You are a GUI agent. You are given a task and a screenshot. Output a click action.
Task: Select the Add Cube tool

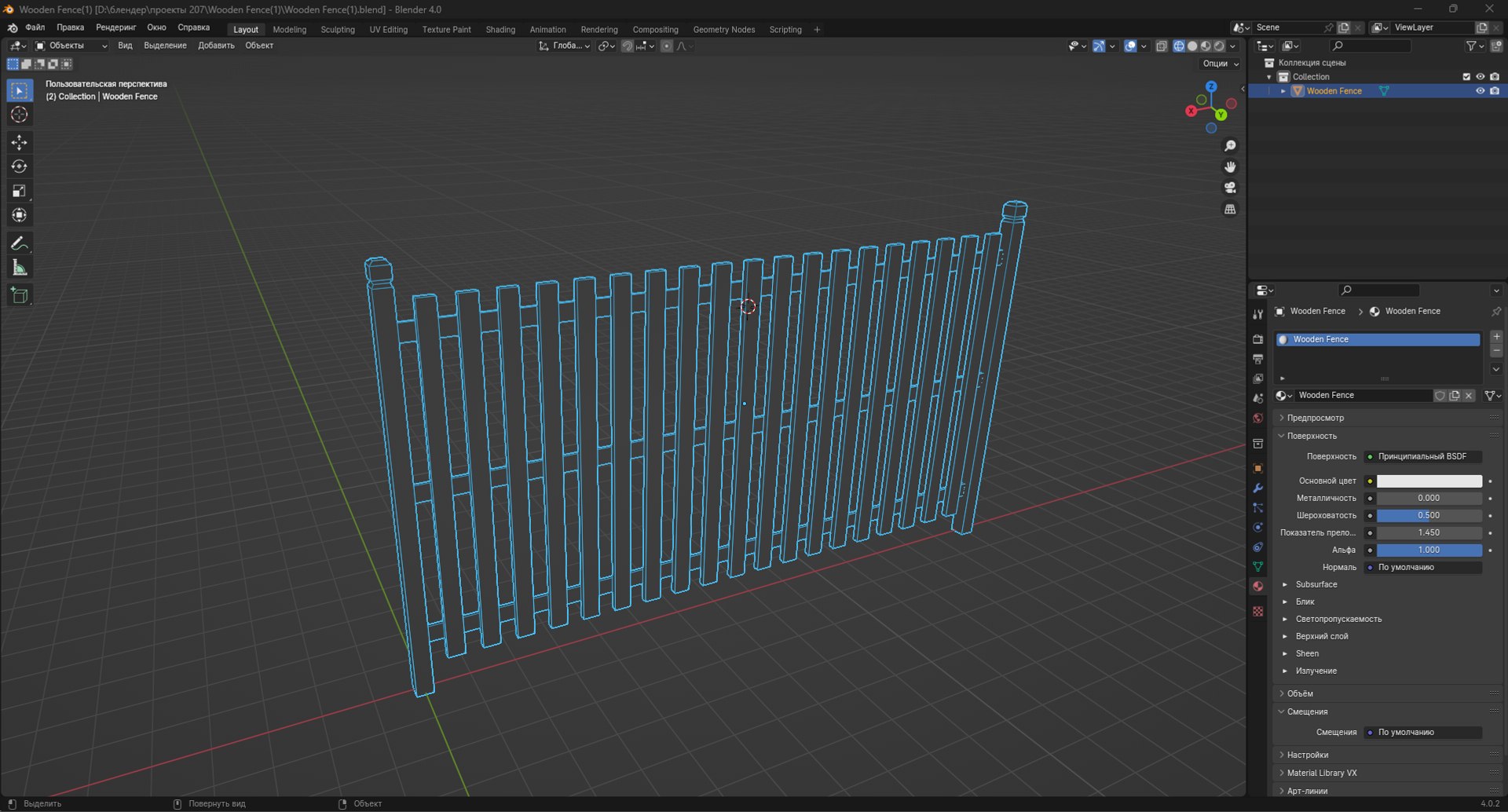click(x=20, y=295)
